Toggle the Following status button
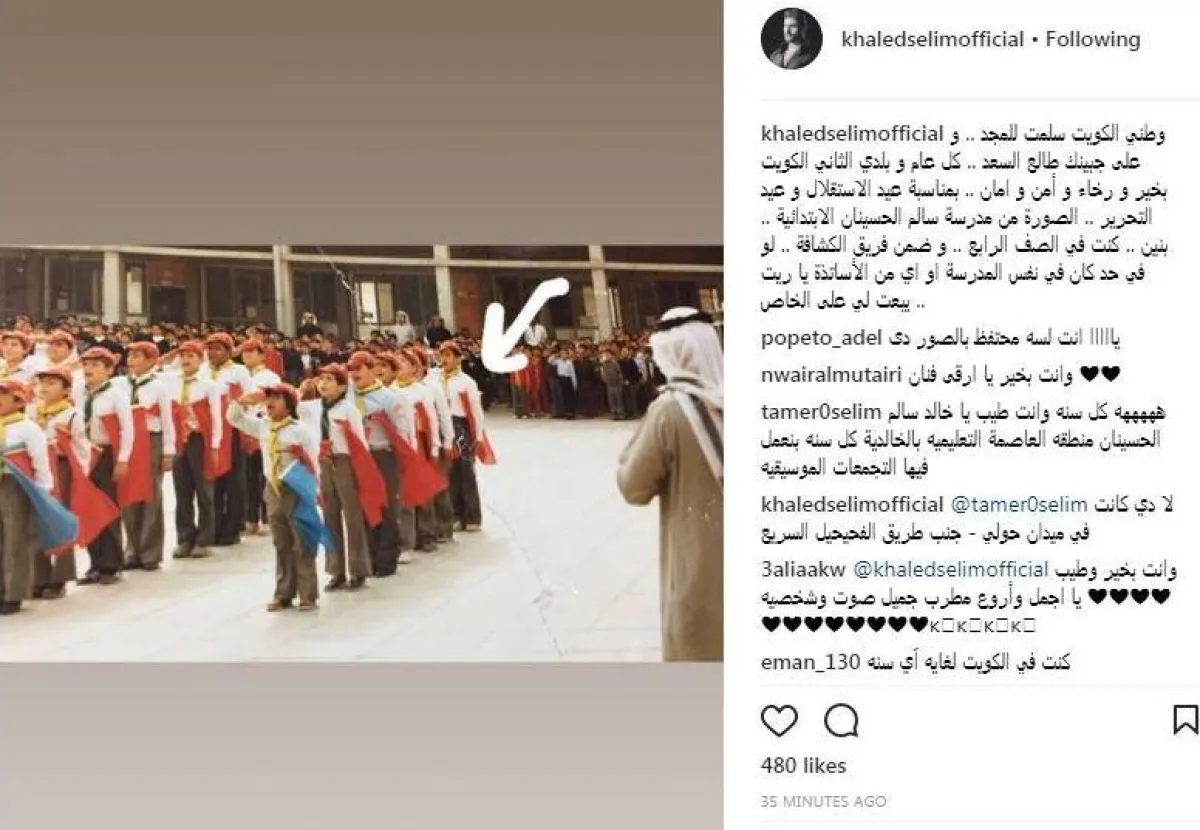This screenshot has height=830, width=1200. pyautogui.click(x=1092, y=39)
